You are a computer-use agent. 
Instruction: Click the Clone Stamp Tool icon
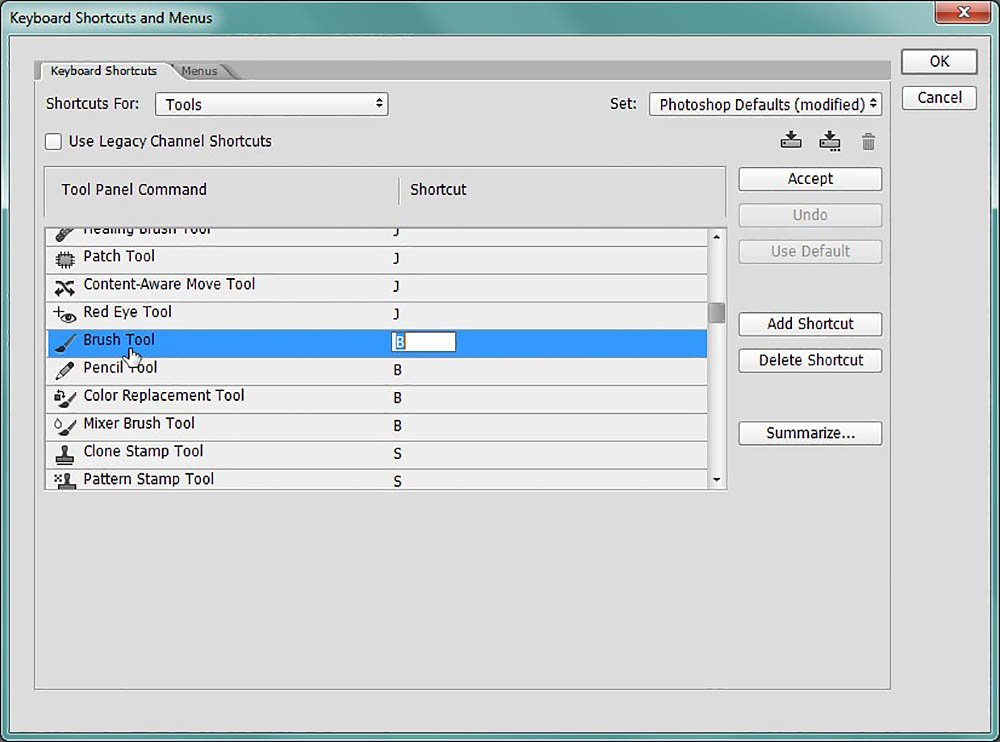64,454
